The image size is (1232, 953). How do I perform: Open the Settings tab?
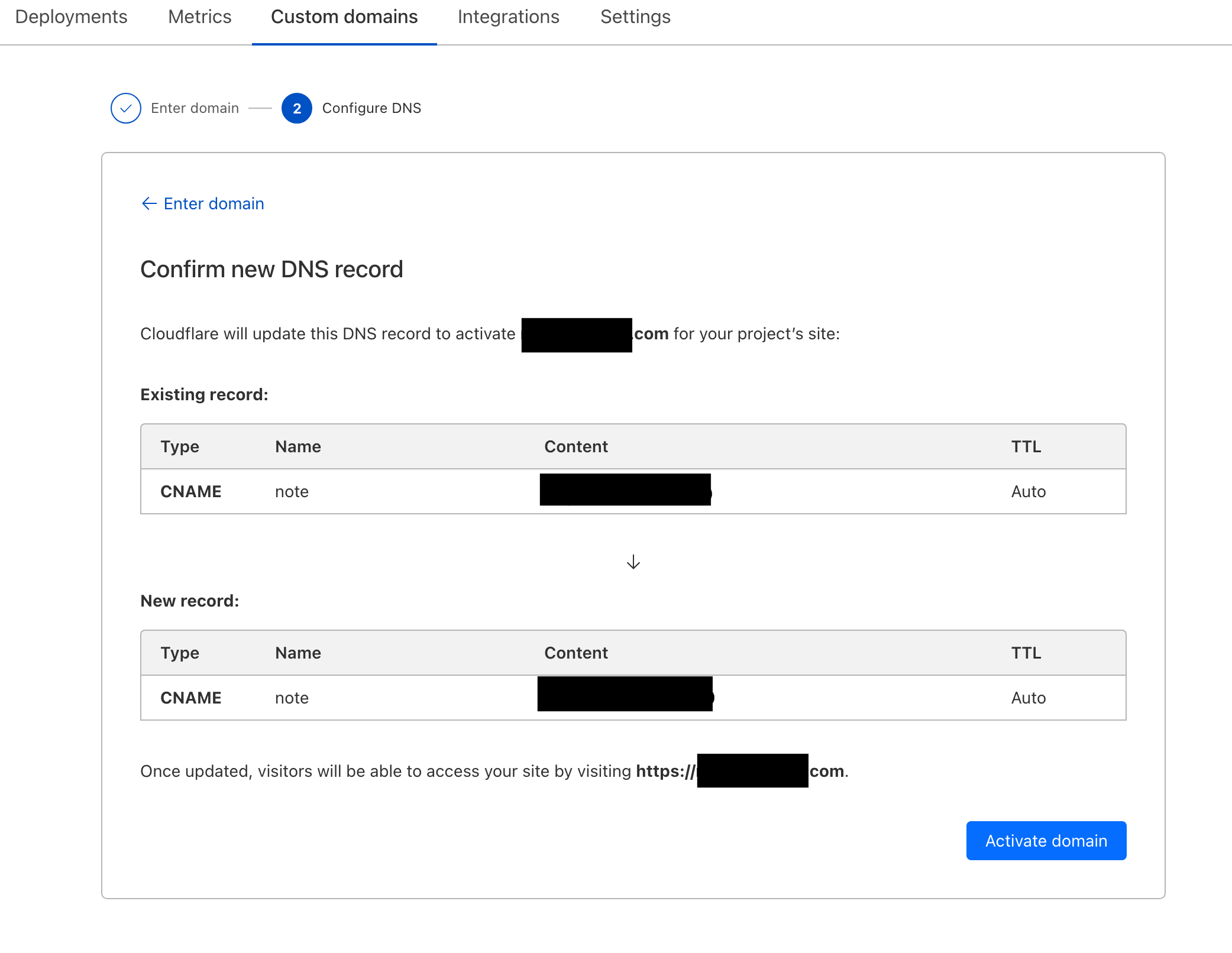pos(635,17)
